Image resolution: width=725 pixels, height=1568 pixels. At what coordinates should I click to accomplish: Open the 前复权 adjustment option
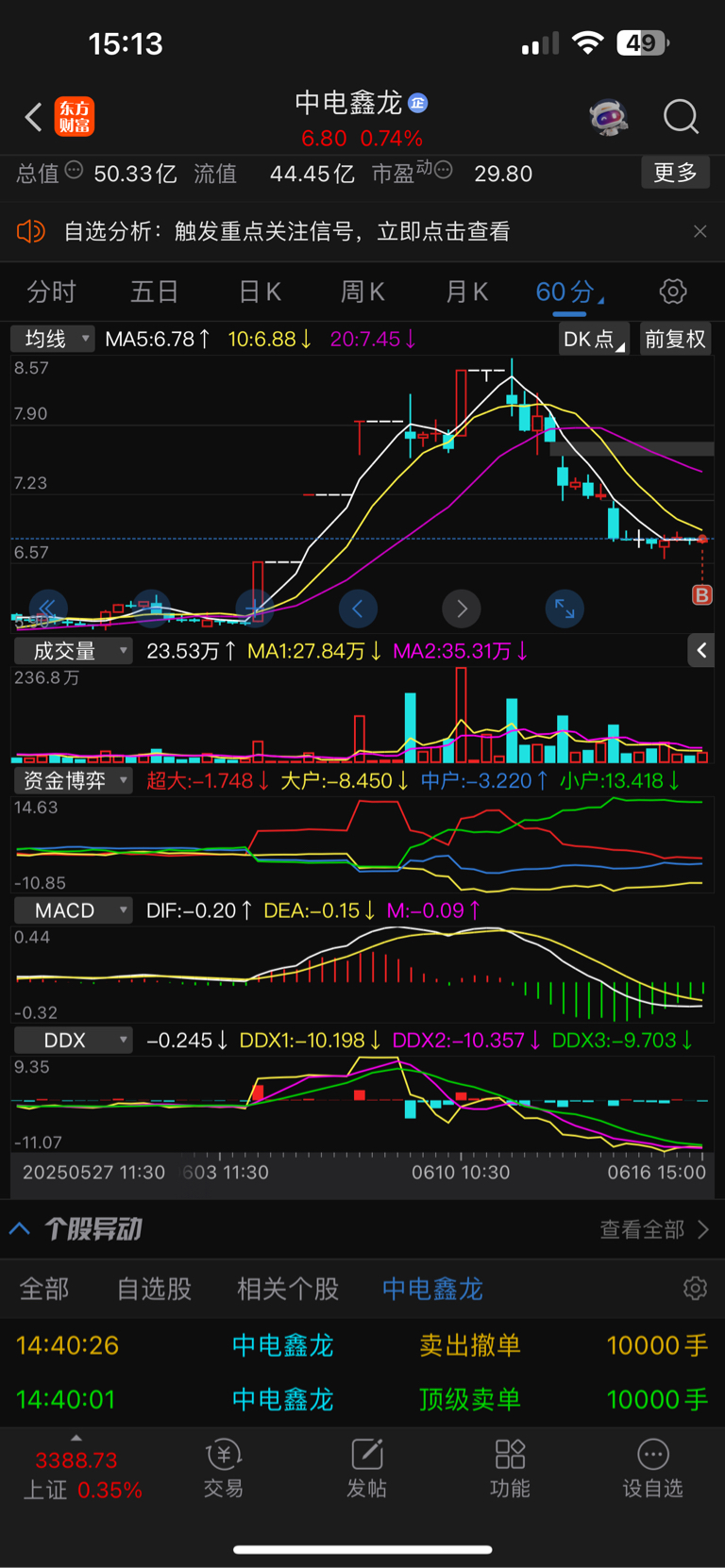(675, 340)
